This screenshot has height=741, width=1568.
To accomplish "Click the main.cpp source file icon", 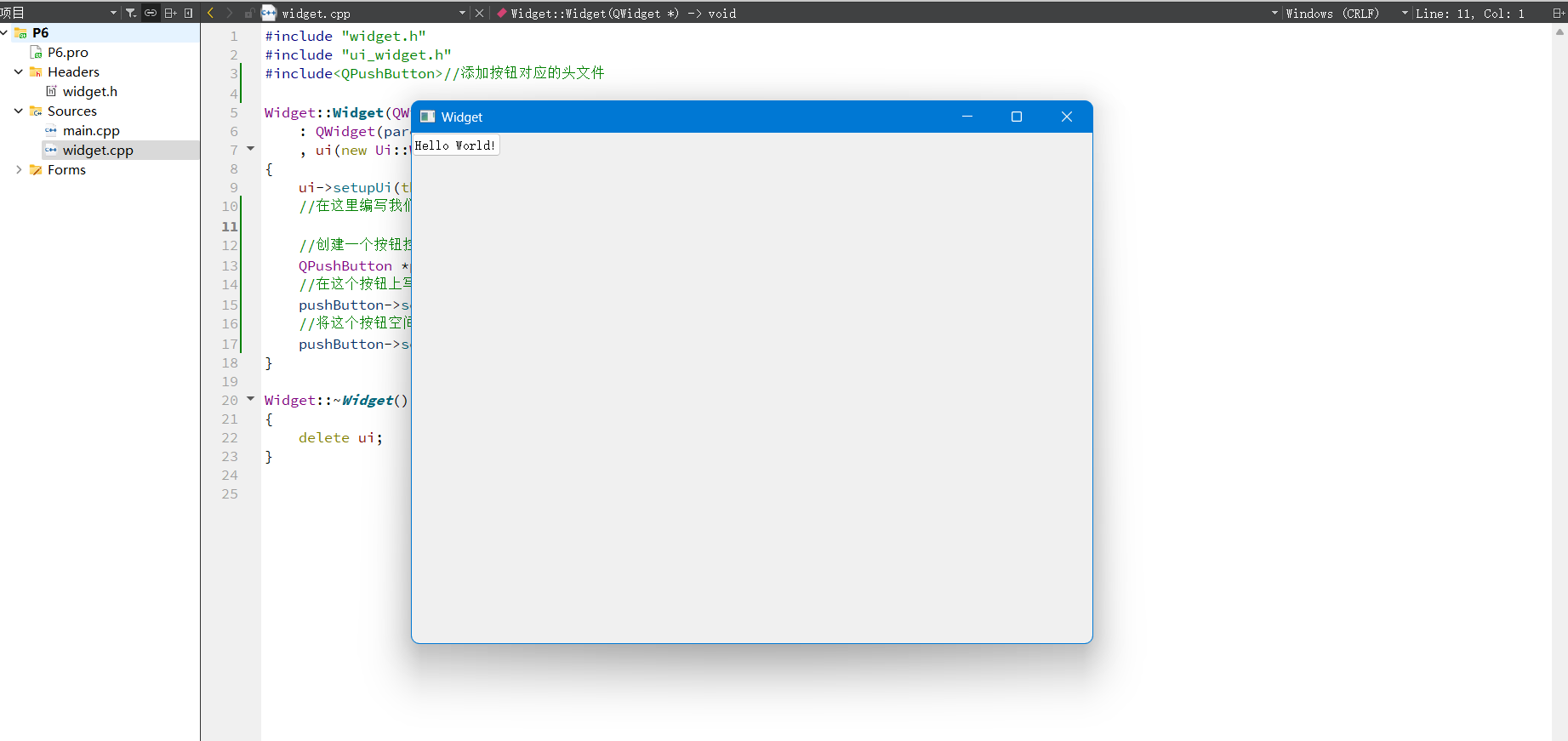I will 51,130.
